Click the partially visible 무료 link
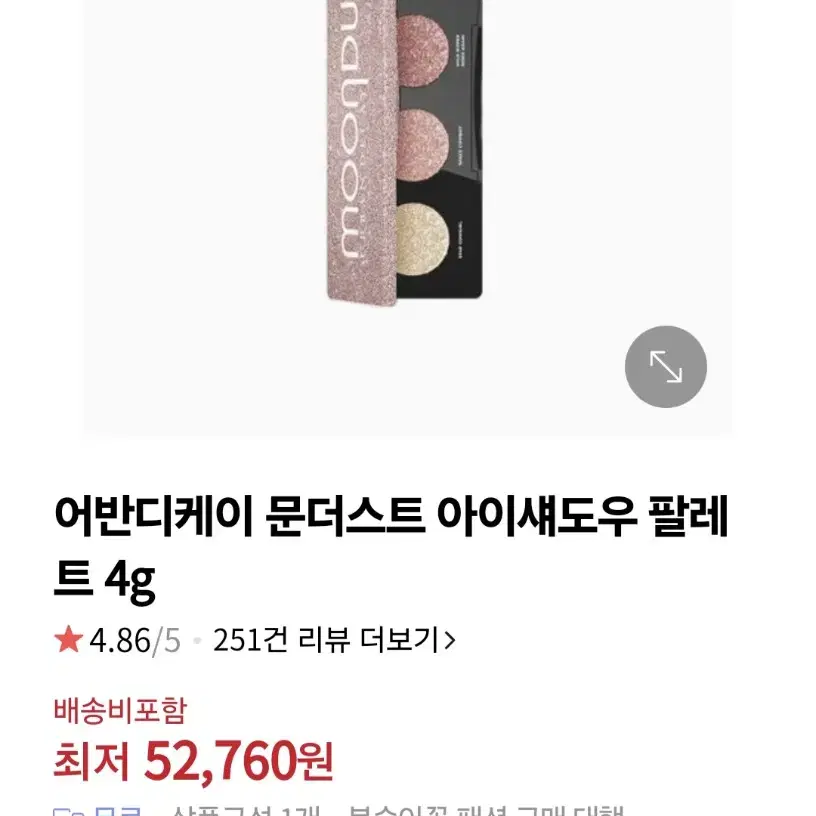 (118, 811)
